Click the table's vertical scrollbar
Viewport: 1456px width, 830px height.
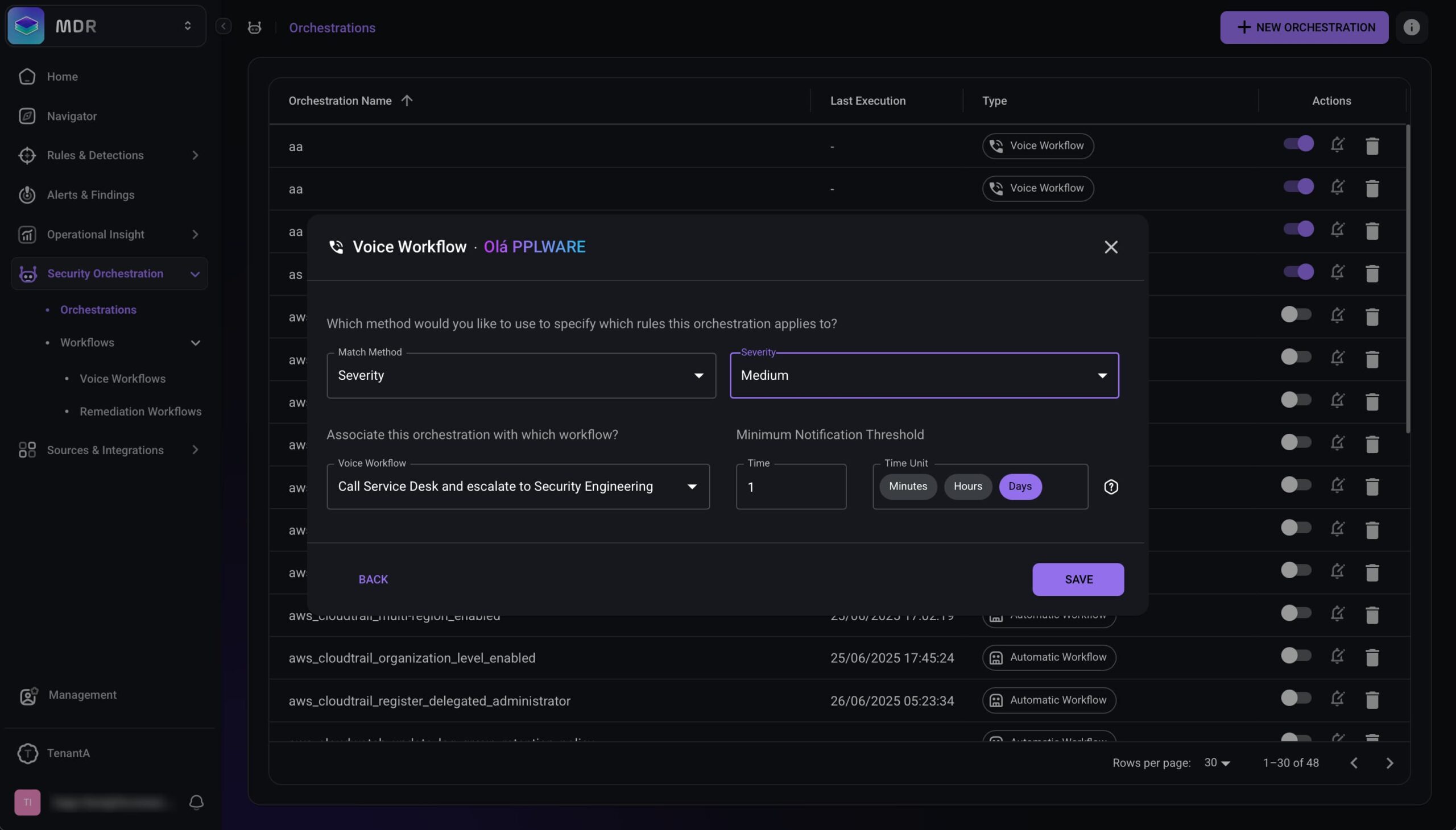[x=1407, y=279]
